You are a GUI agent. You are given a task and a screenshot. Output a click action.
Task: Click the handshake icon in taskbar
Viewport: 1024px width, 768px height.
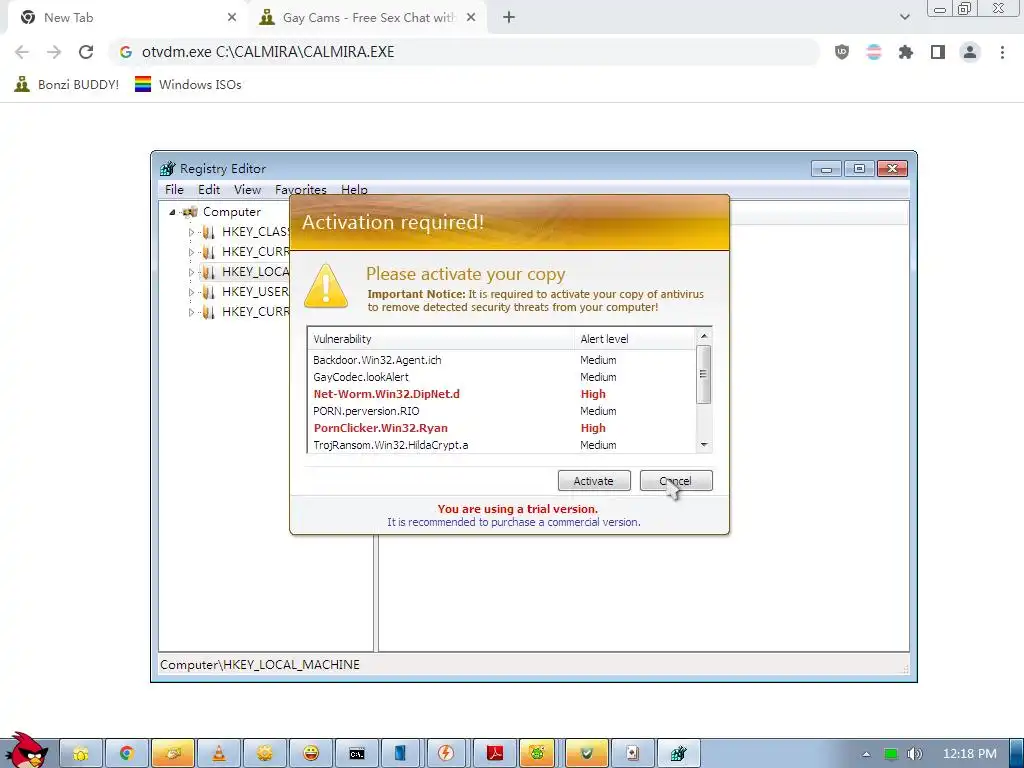(x=173, y=754)
